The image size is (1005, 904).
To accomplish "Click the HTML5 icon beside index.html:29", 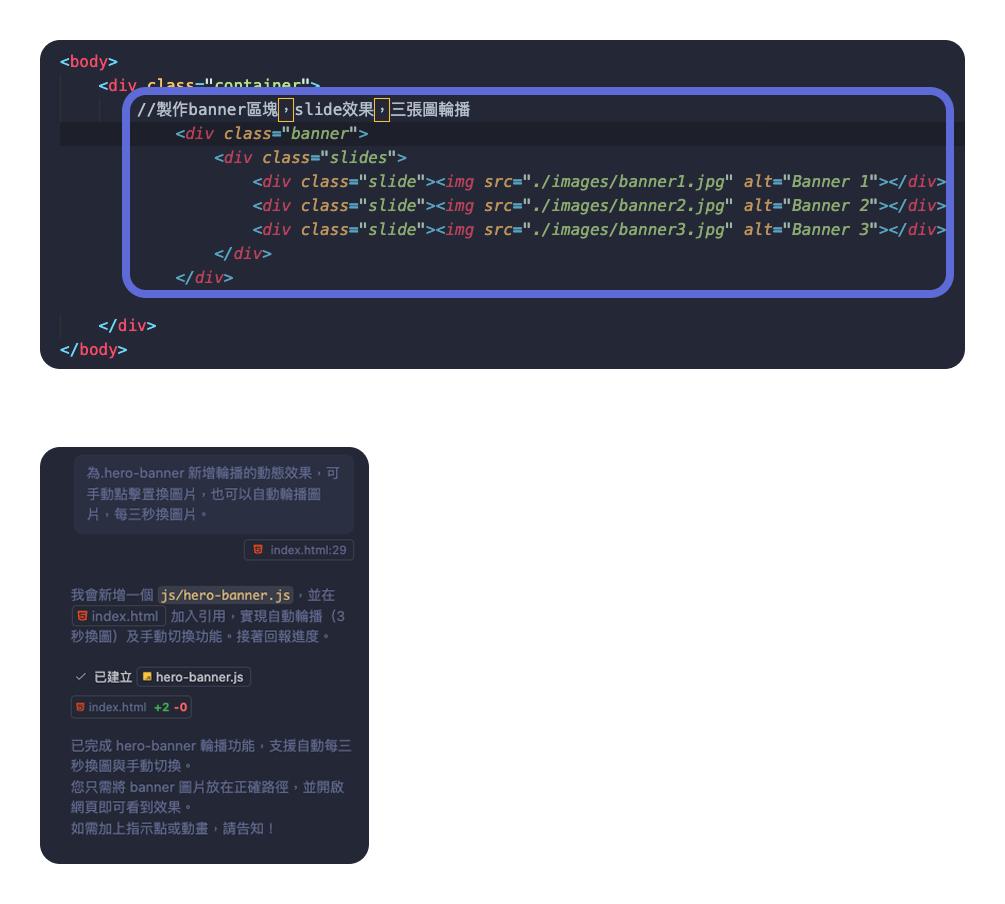I will coord(258,550).
